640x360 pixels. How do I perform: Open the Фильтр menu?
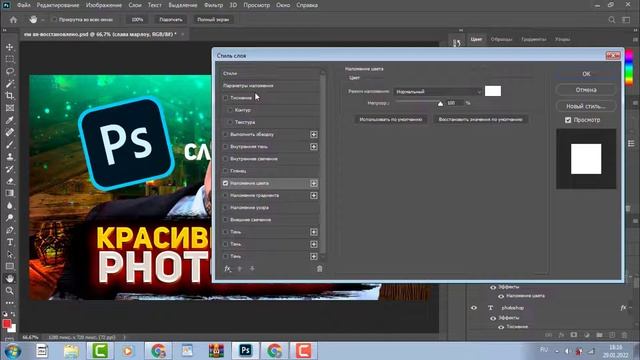213,5
